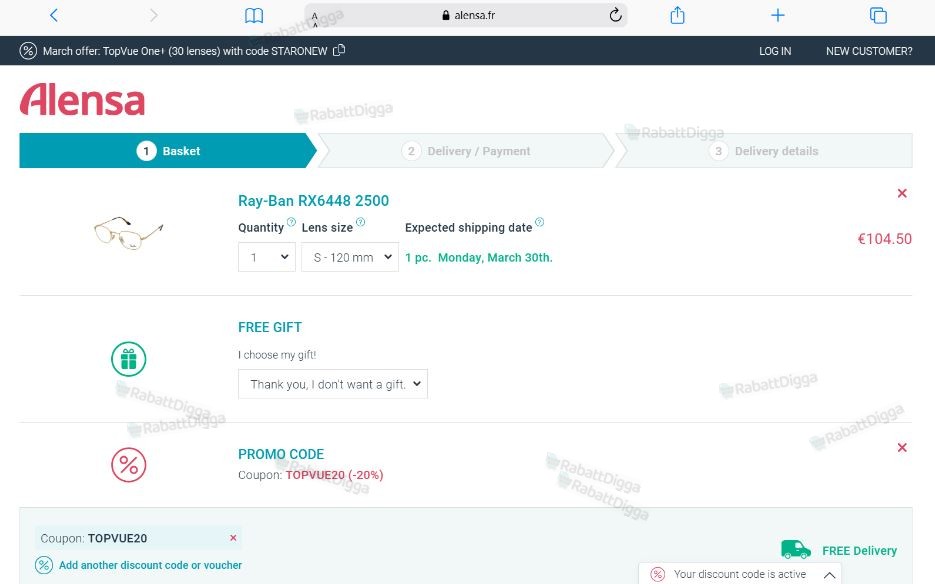Screen dimensions: 935x584
Task: Open Safari bookmarks book icon
Action: (x=254, y=16)
